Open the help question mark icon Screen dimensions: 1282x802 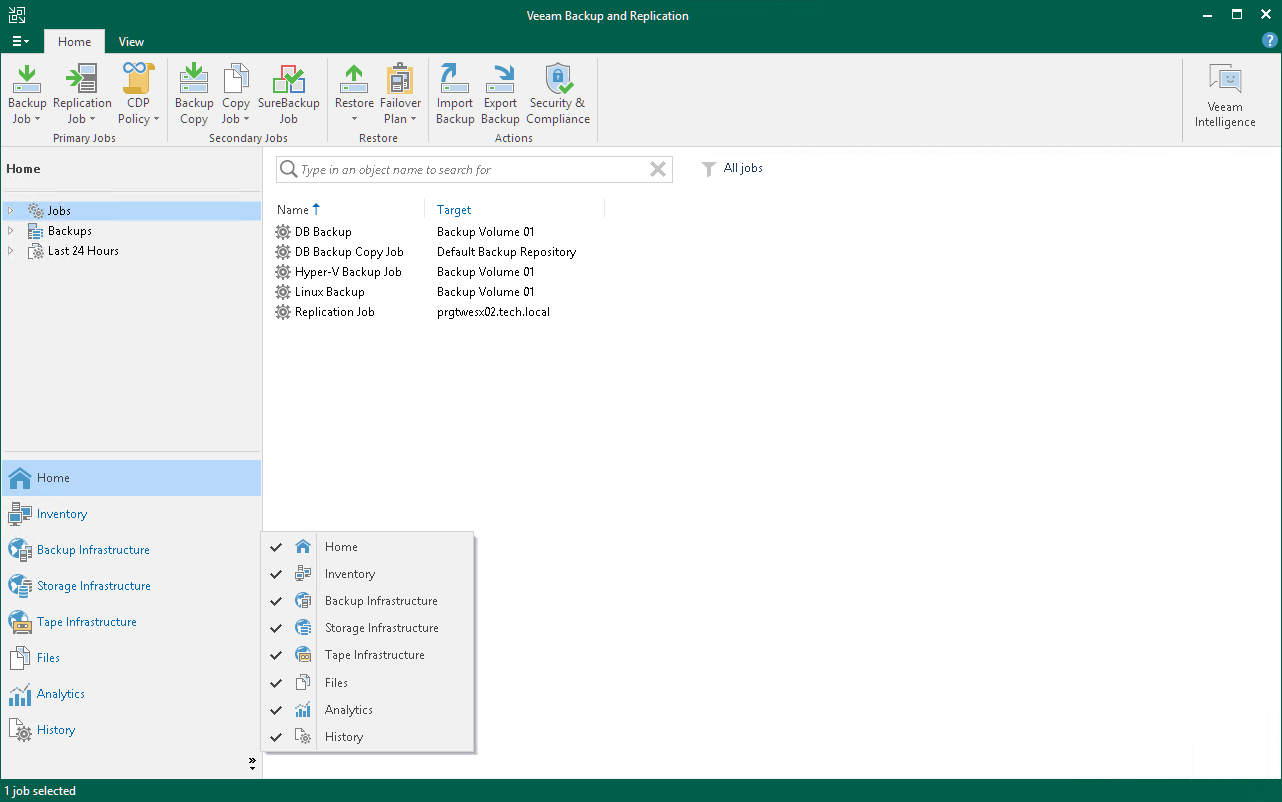tap(1270, 41)
